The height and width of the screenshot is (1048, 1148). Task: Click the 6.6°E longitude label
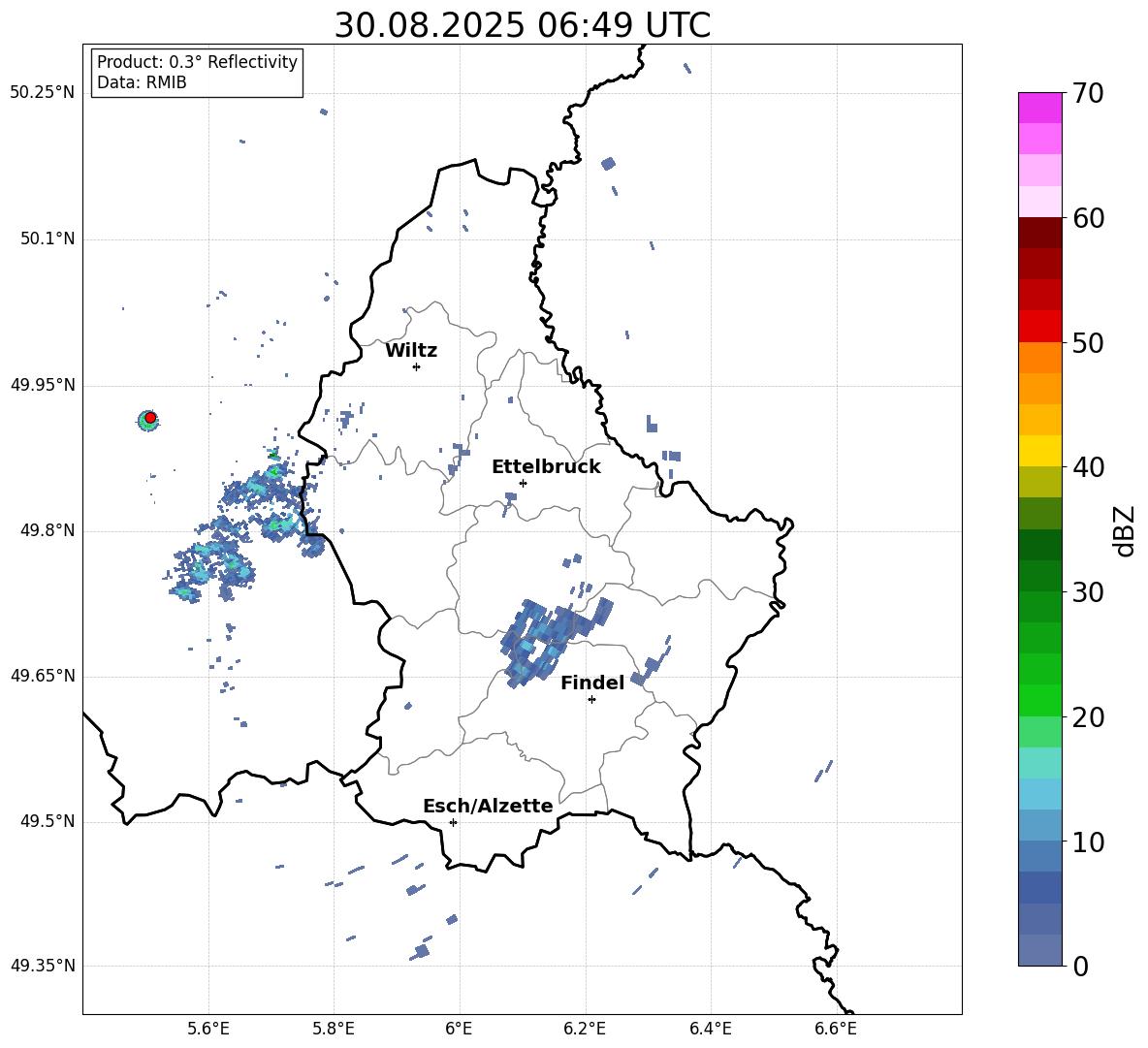pyautogui.click(x=836, y=1029)
